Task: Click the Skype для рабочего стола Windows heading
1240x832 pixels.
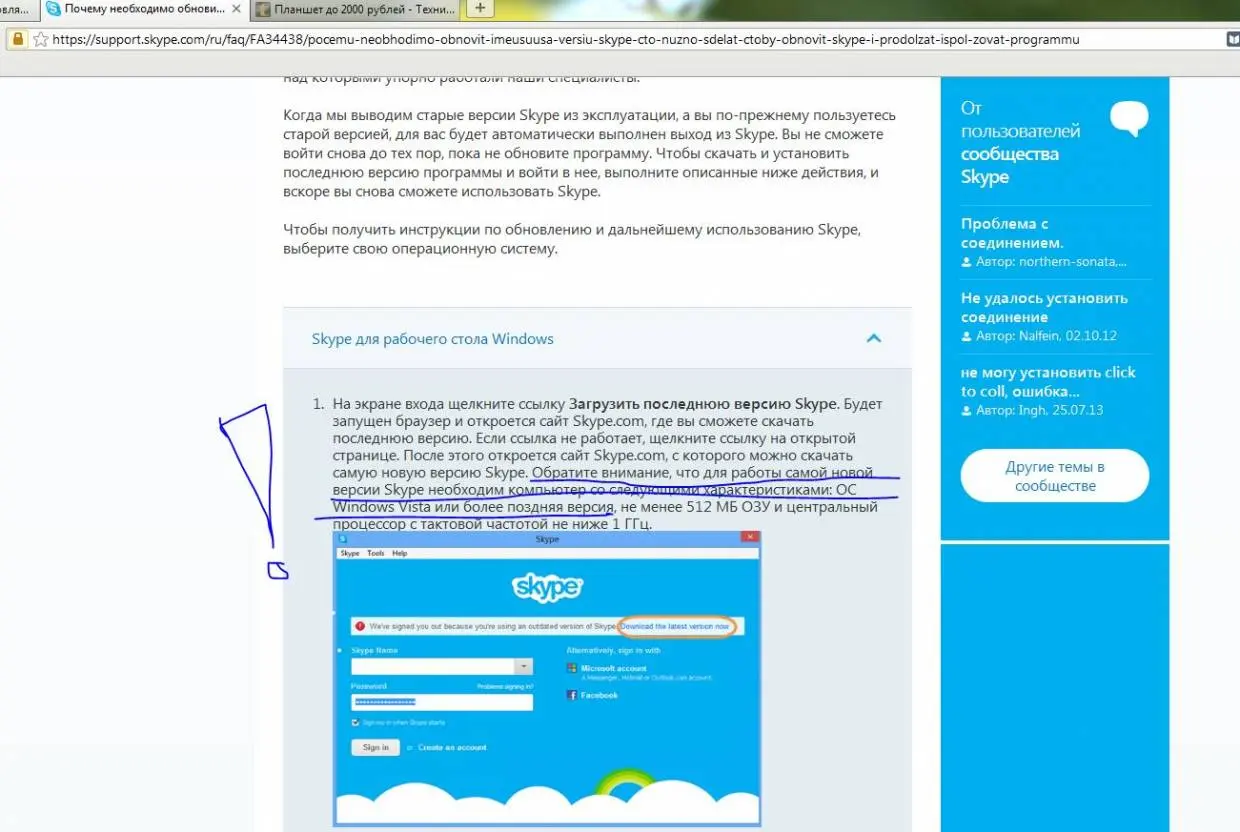Action: coord(432,339)
